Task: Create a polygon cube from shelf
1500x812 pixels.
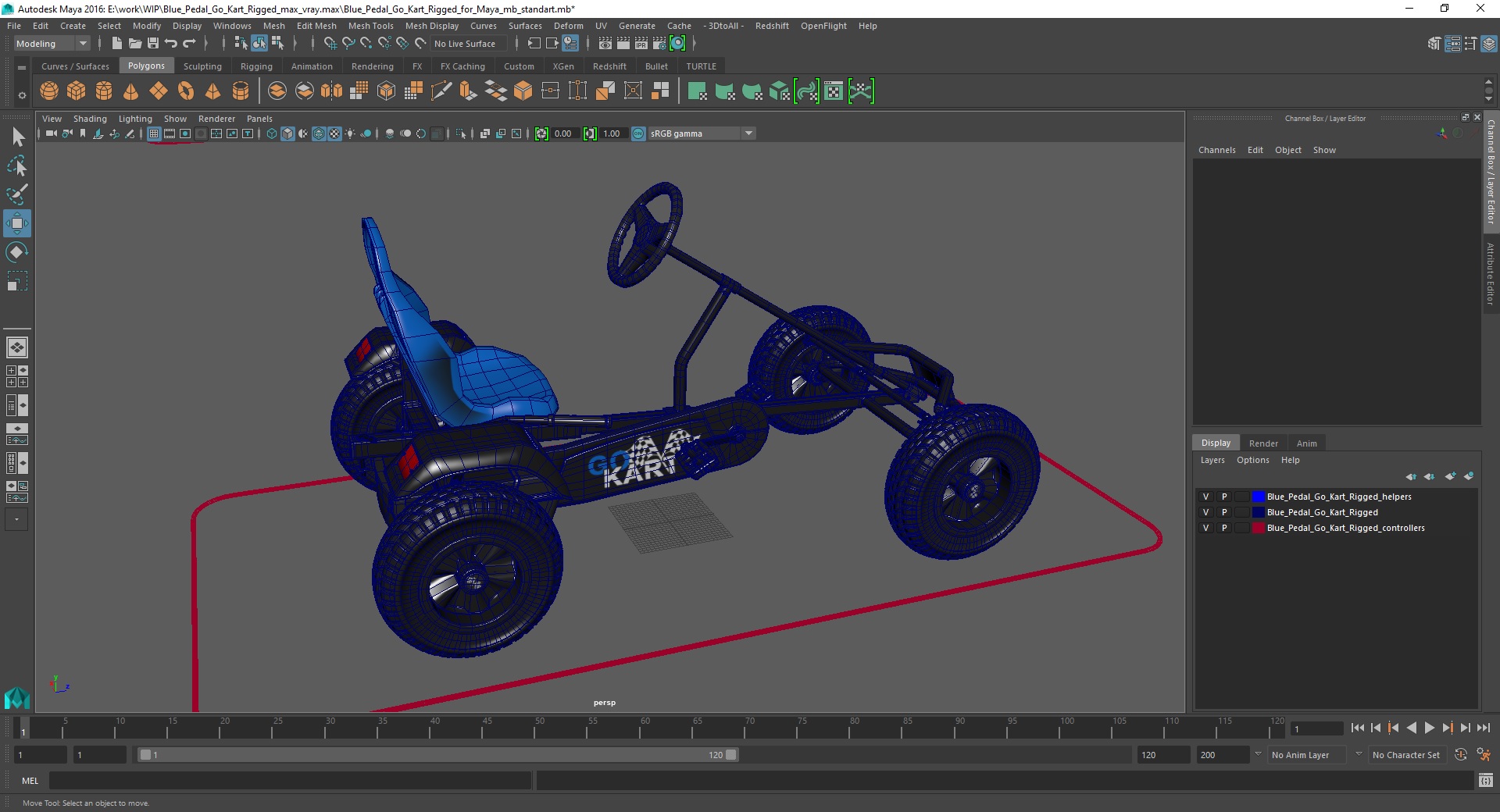Action: point(77,91)
